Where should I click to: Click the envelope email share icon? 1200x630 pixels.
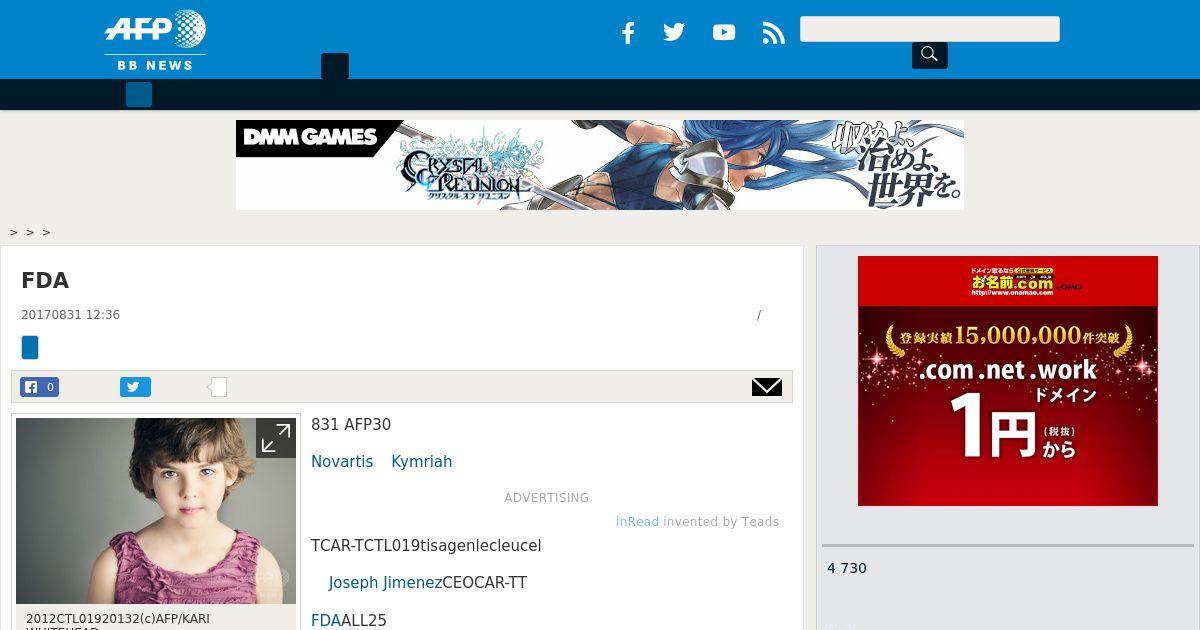767,387
